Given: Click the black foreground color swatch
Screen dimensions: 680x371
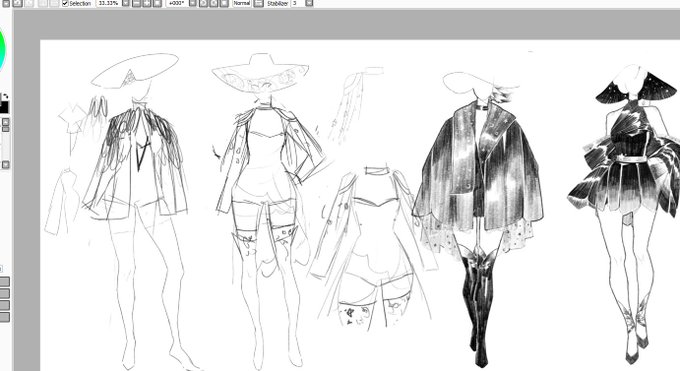Looking at the screenshot, I should (x=3, y=107).
